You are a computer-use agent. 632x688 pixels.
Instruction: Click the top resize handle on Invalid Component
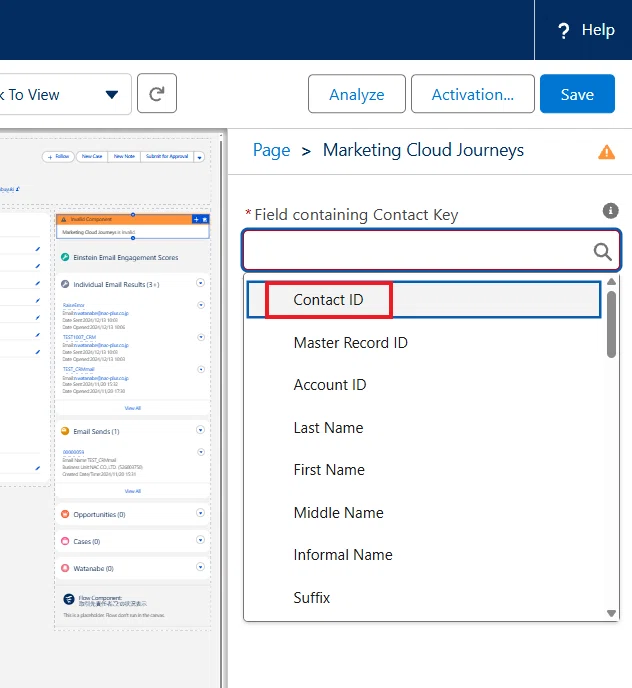tap(133, 215)
